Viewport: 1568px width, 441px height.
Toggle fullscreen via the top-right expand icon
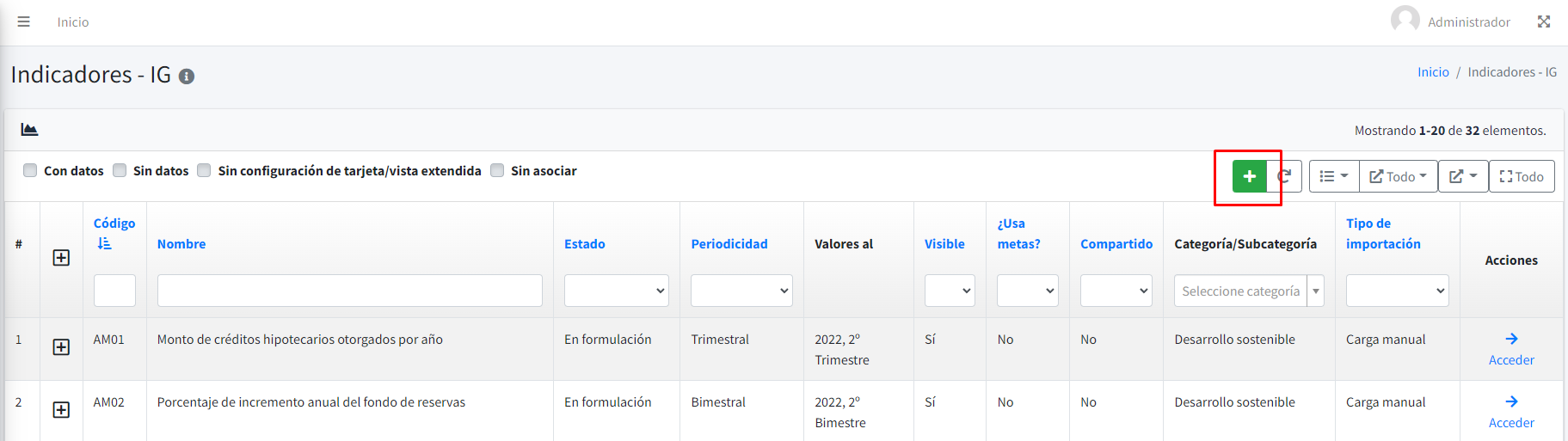tap(1544, 21)
